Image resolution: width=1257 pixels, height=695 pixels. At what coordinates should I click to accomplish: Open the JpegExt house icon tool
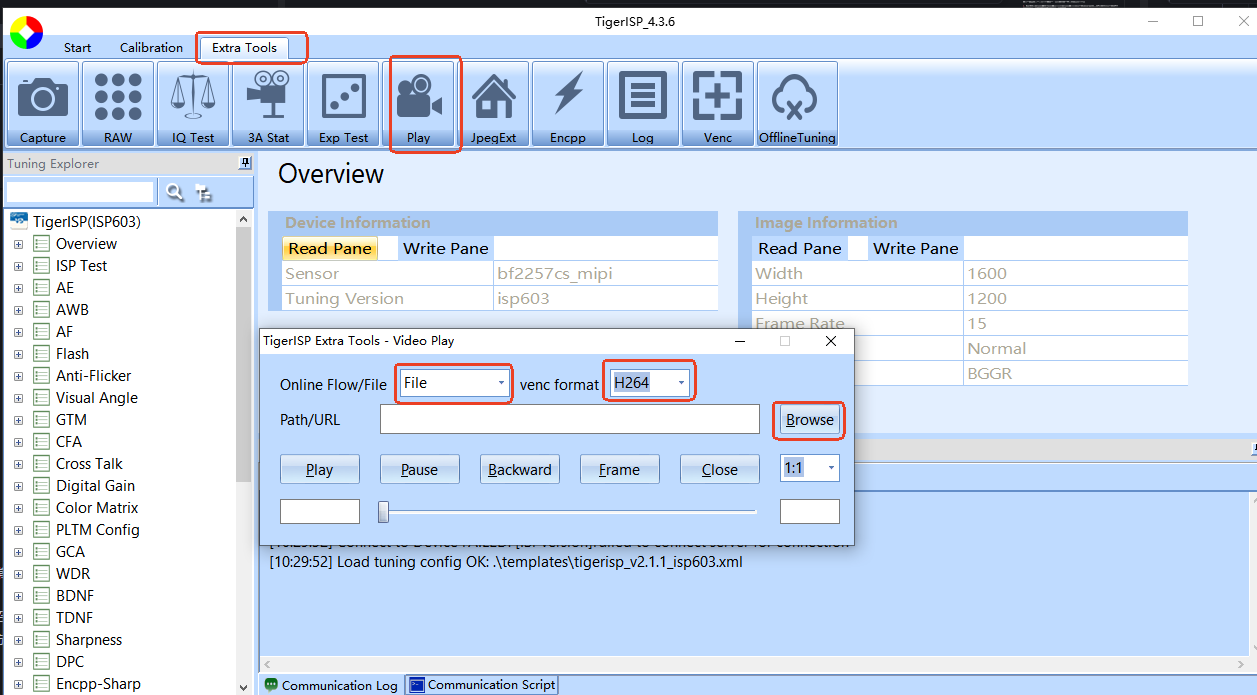coord(493,104)
